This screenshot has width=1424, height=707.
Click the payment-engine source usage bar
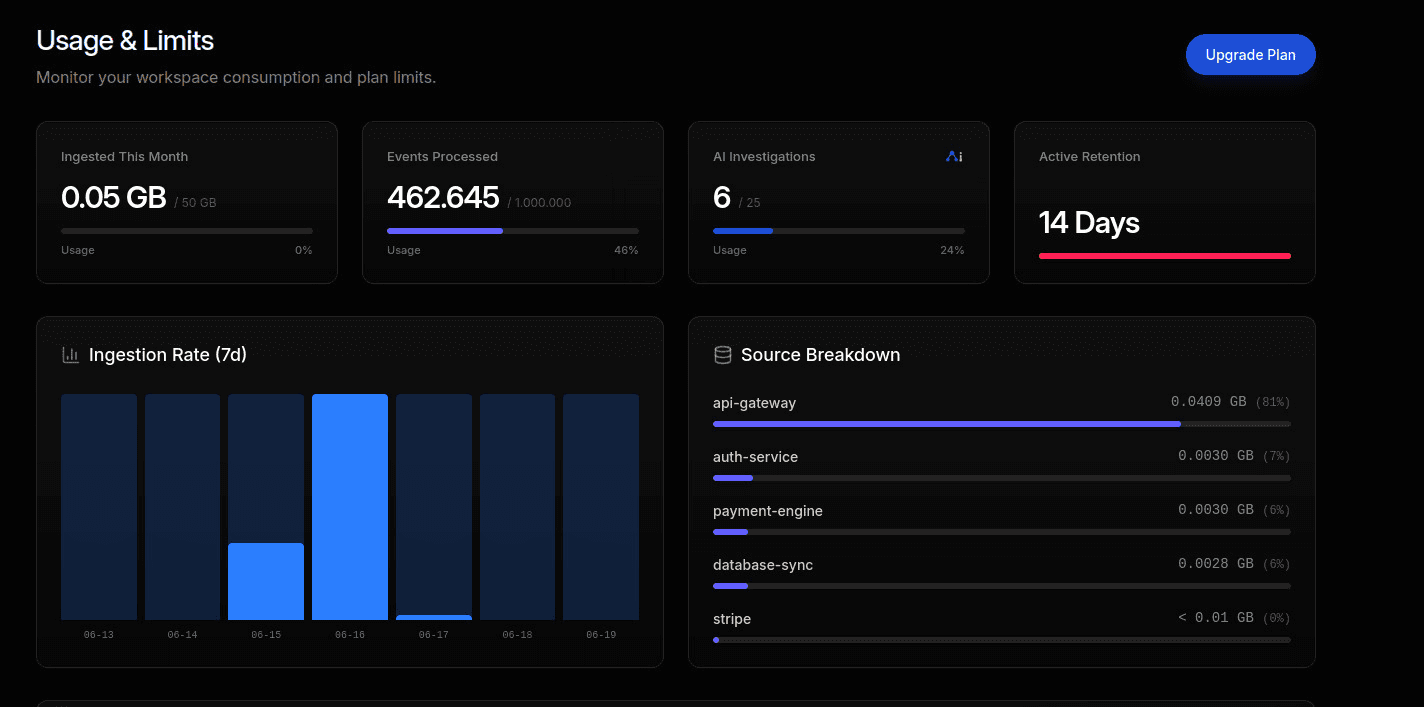tap(1002, 532)
